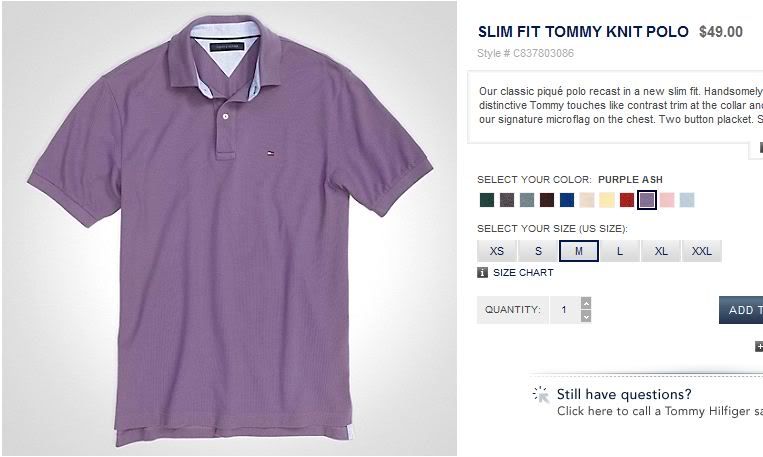The width and height of the screenshot is (763, 457).
Task: Choose size XXL
Action: pos(702,251)
